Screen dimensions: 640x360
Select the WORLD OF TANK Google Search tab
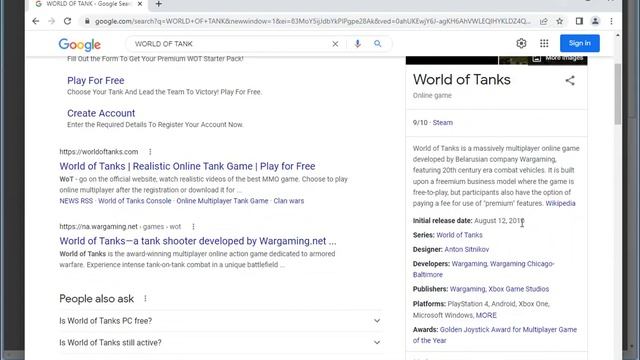coord(88,4)
